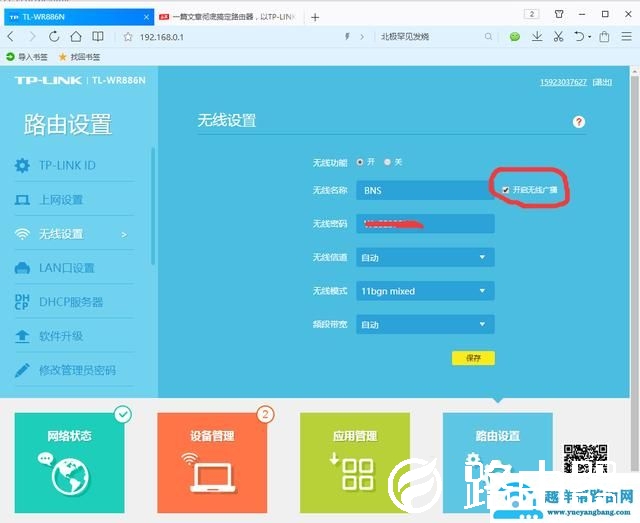640x523 pixels.
Task: Click the 无线密码 input field
Action: tap(425, 224)
